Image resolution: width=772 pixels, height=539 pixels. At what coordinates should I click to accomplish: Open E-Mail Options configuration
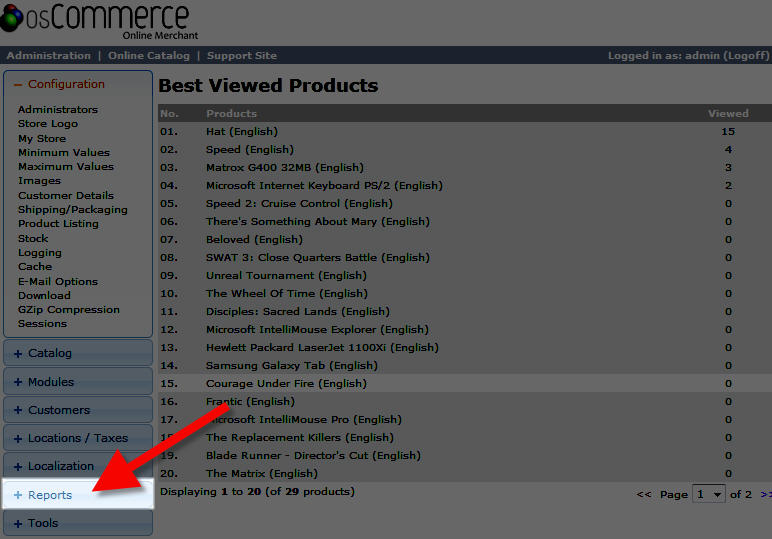[x=57, y=282]
